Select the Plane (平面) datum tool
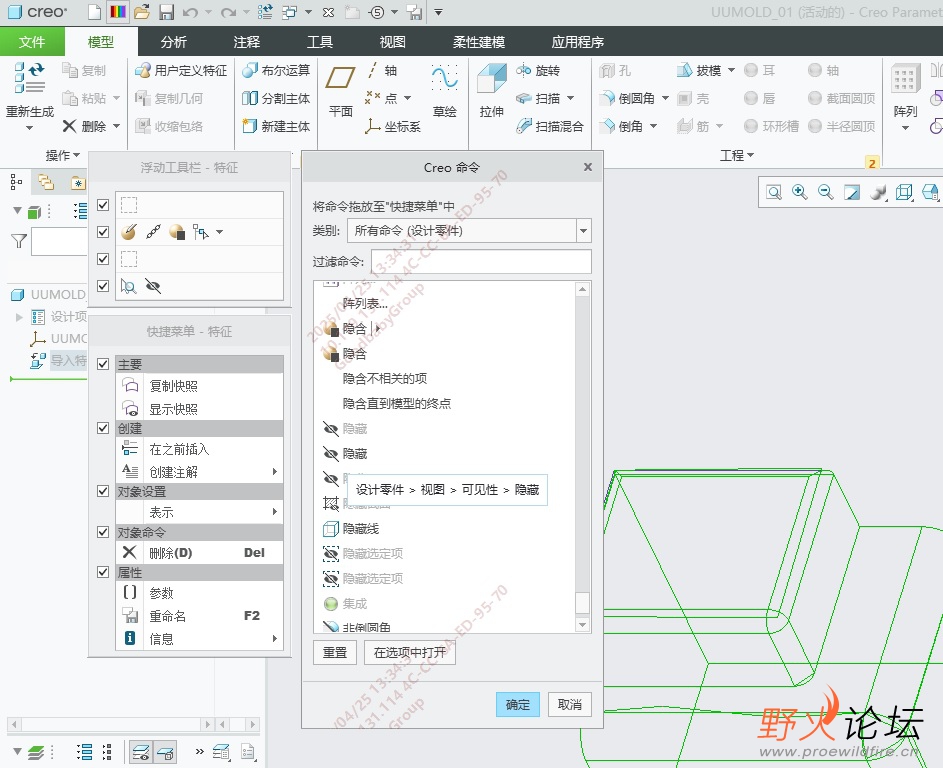Viewport: 943px width, 768px height. tap(340, 78)
